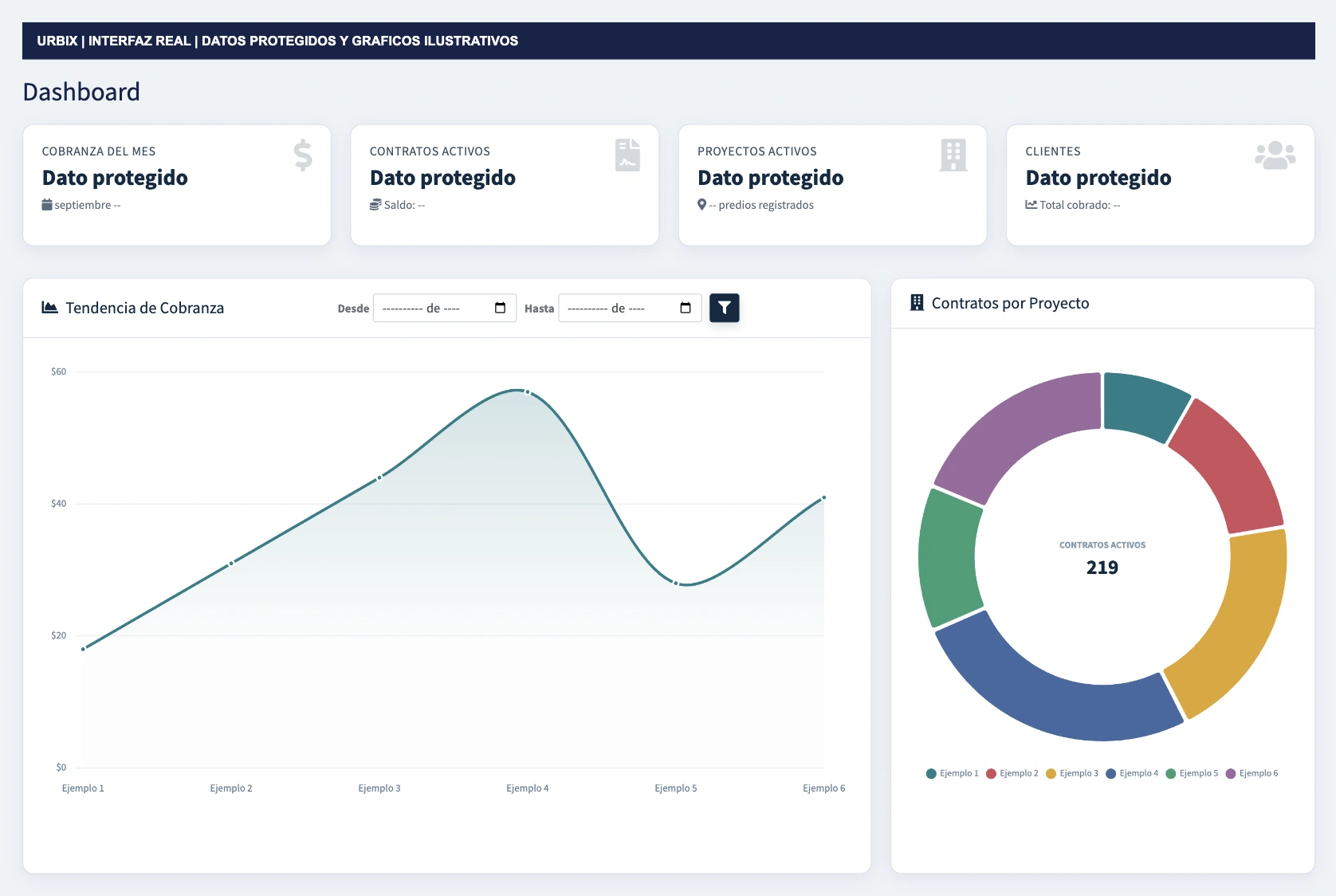Viewport: 1336px width, 896px height.
Task: Click the line chart peak point at Ejemplo 4
Action: [528, 392]
